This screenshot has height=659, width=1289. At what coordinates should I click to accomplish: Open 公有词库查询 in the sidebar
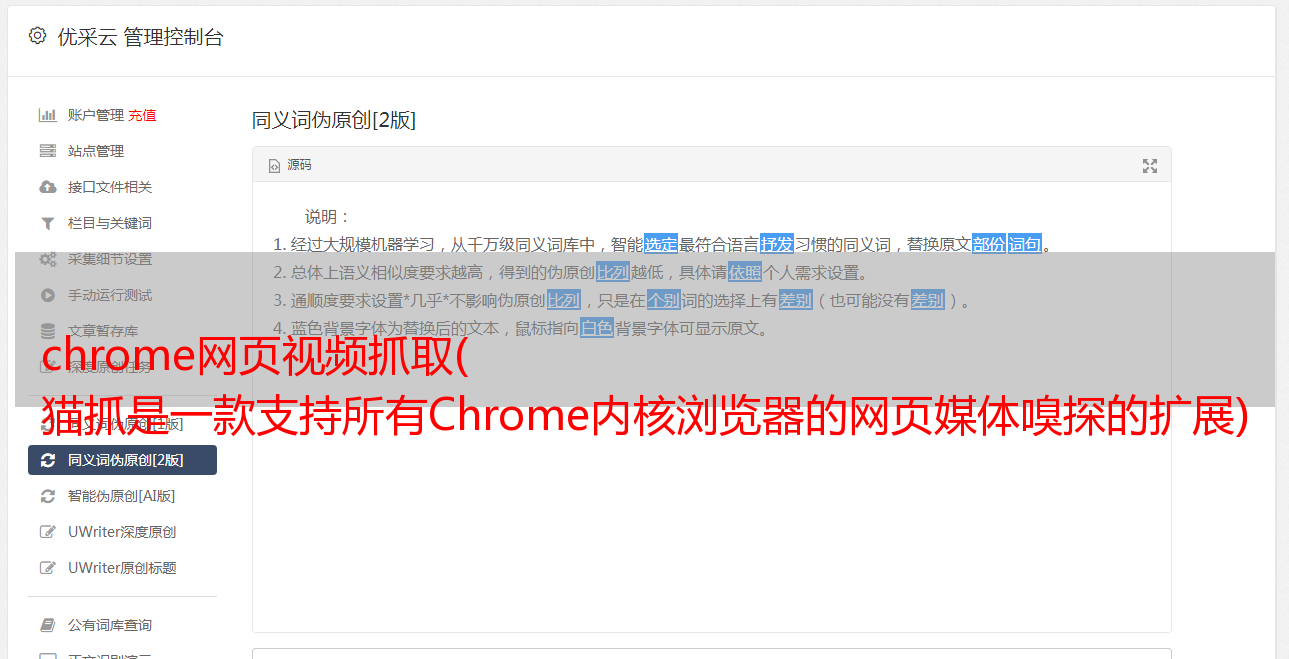click(122, 625)
